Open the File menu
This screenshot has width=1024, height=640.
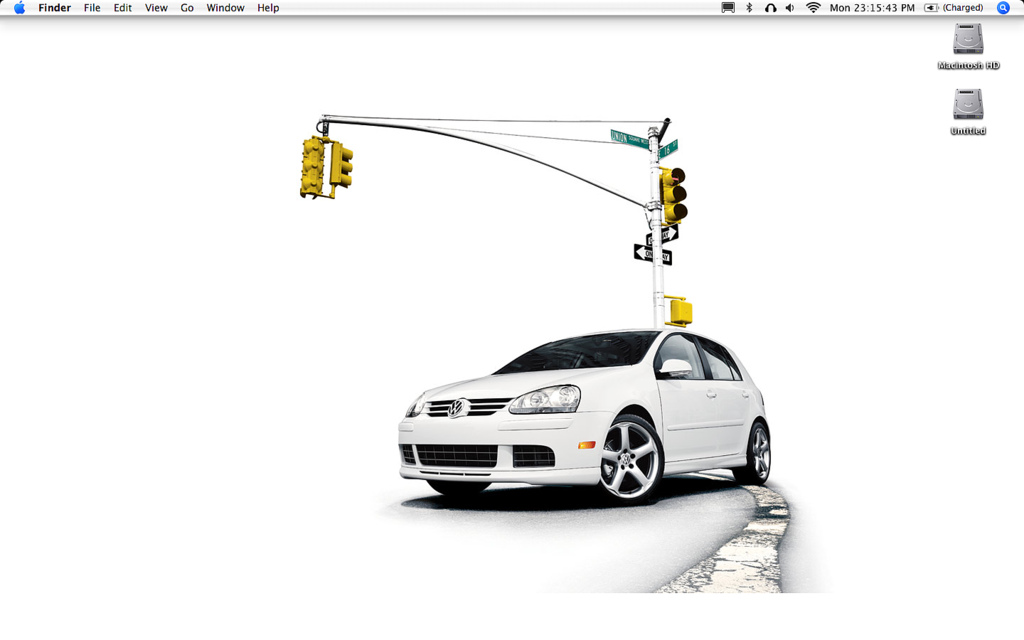(92, 8)
